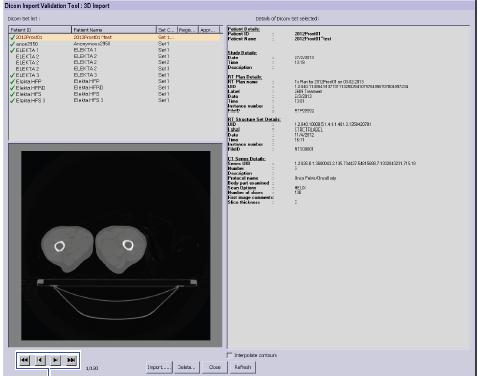482x376 pixels.
Task: Jump to the last CT slice
Action: pos(71,360)
